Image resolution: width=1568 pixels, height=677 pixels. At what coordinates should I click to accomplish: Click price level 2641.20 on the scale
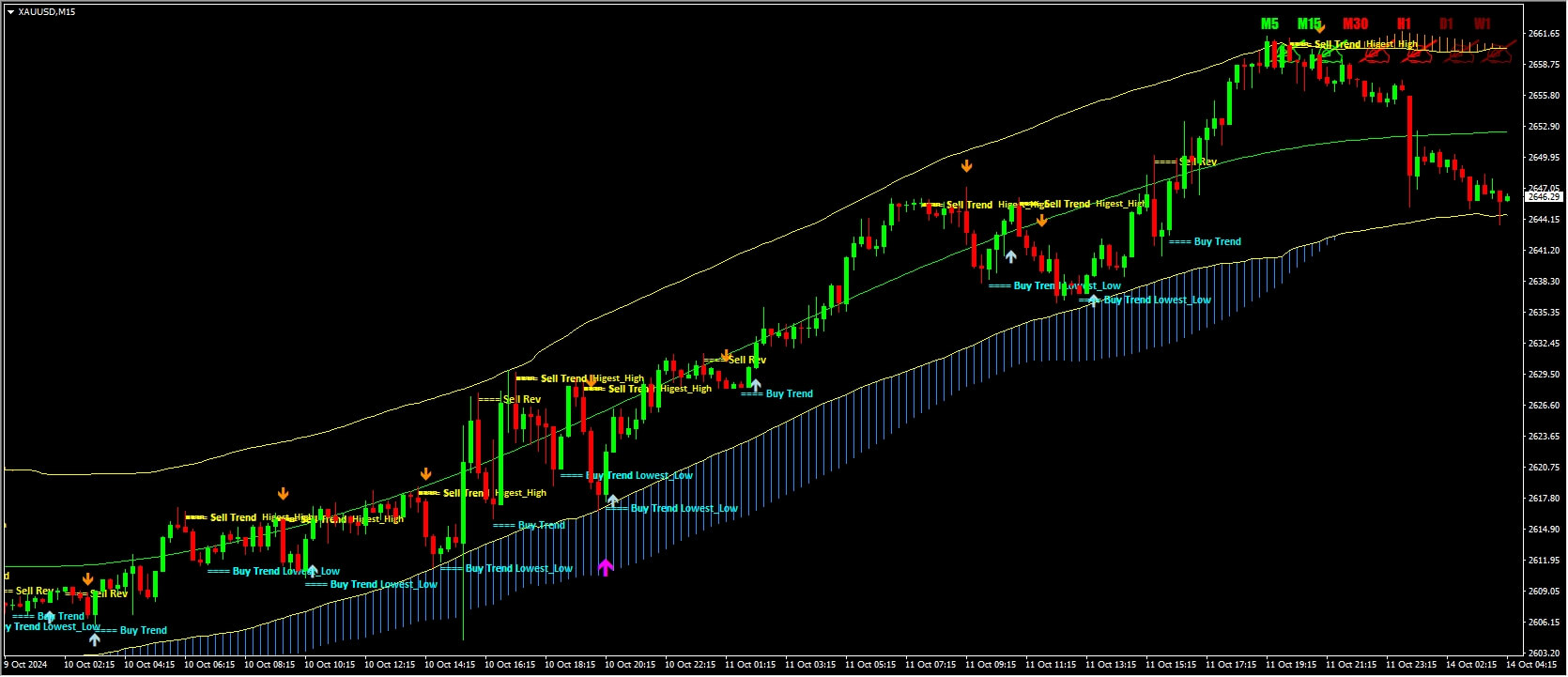point(1544,251)
